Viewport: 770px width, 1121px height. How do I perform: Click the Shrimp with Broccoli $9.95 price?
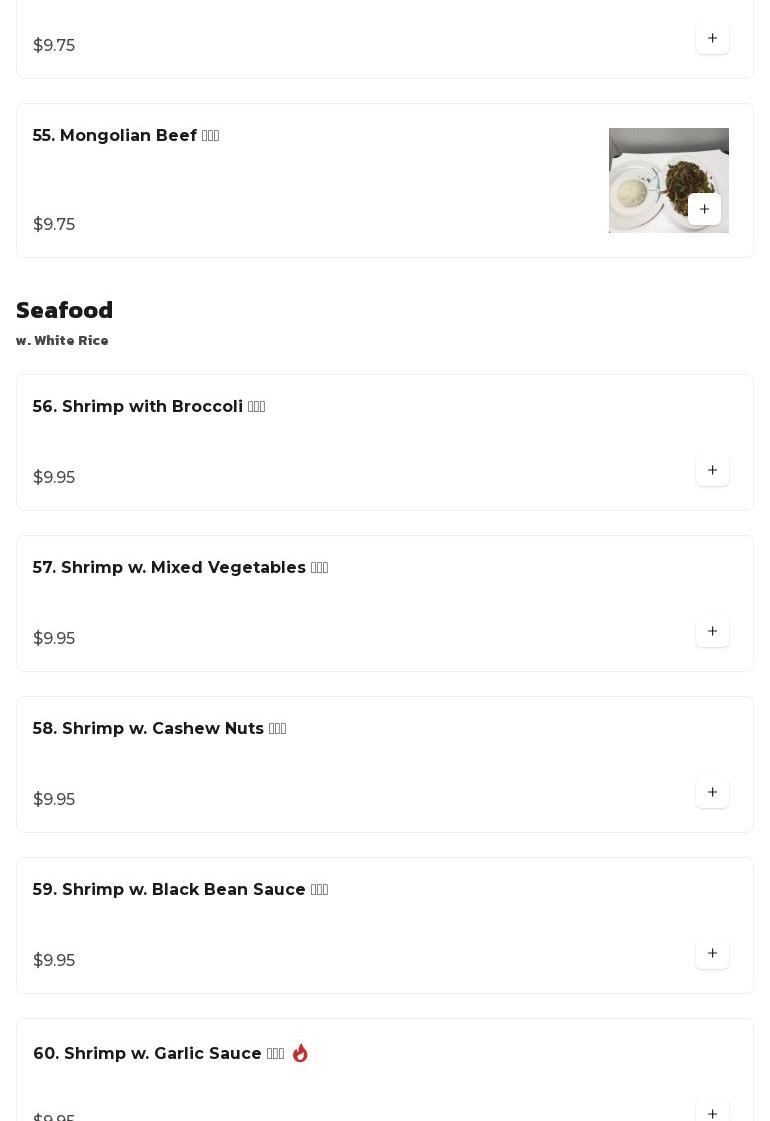point(54,477)
